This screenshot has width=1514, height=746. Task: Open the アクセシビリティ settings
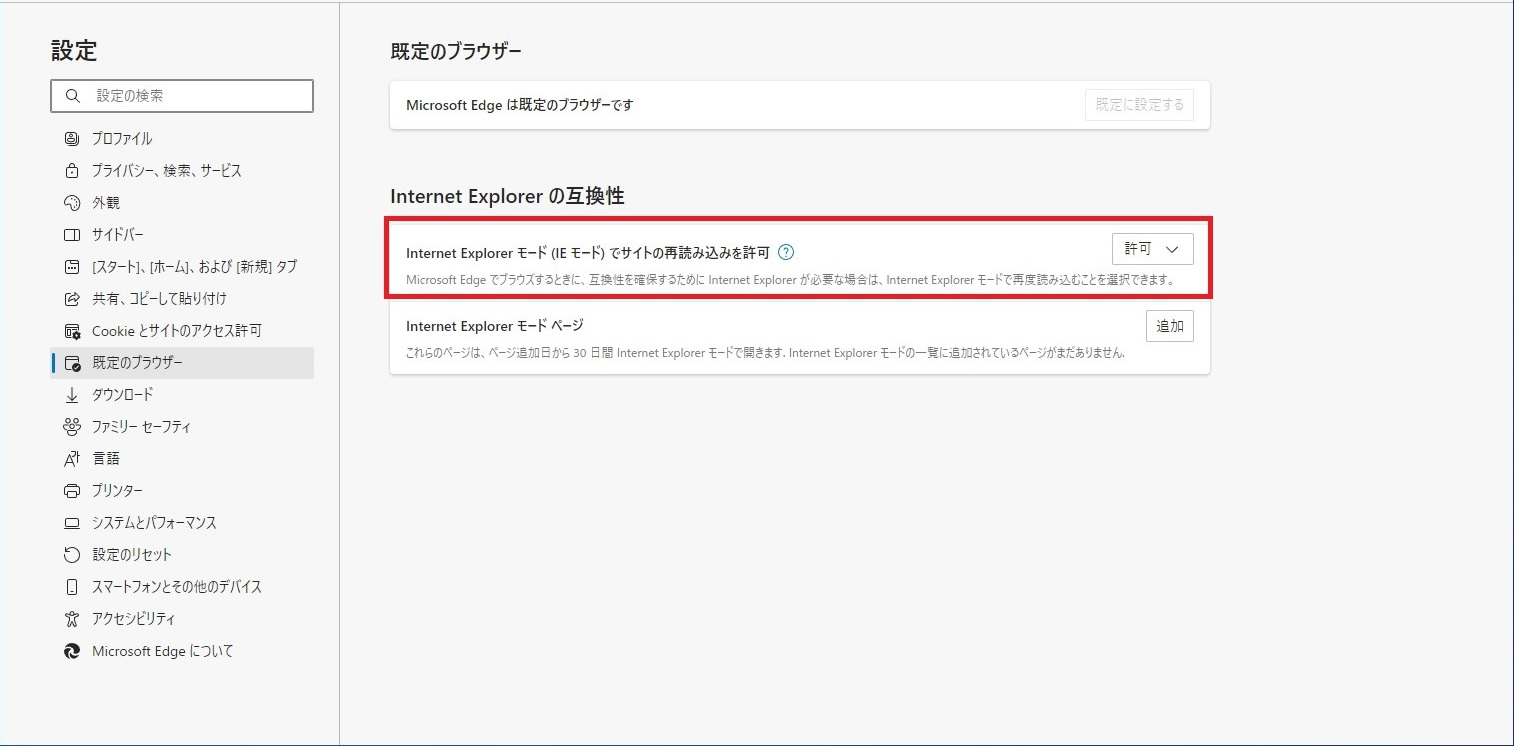click(x=182, y=619)
